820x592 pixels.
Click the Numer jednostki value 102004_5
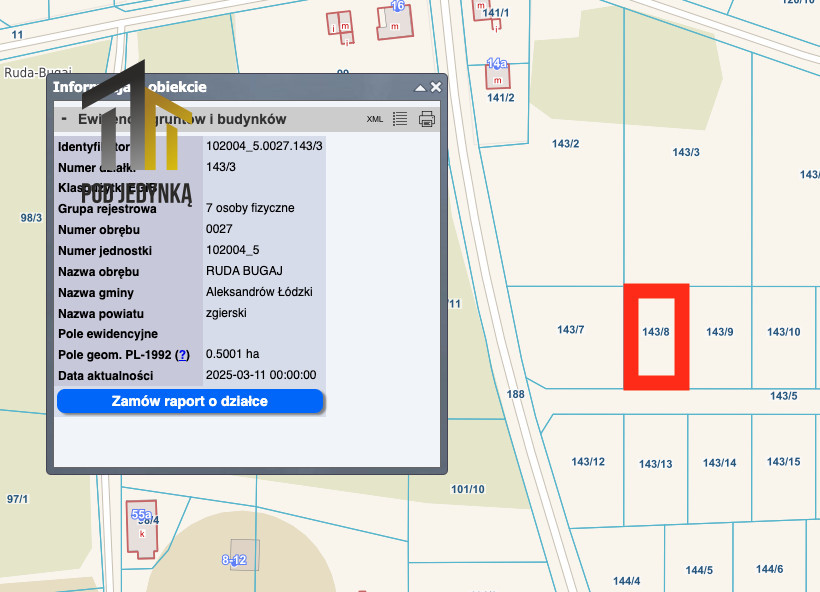coord(233,250)
